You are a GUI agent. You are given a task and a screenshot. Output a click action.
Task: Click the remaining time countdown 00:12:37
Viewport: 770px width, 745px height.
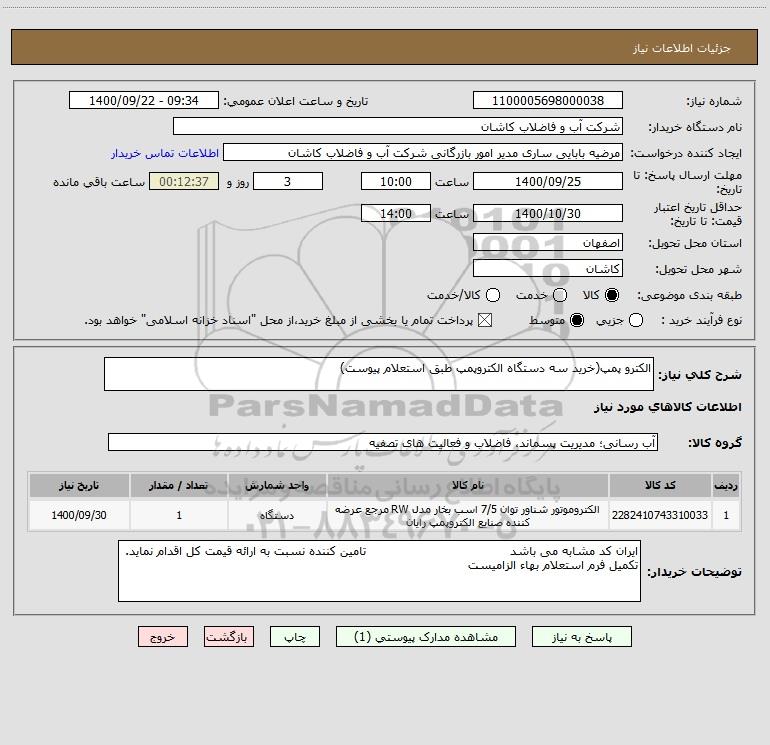coord(184,181)
